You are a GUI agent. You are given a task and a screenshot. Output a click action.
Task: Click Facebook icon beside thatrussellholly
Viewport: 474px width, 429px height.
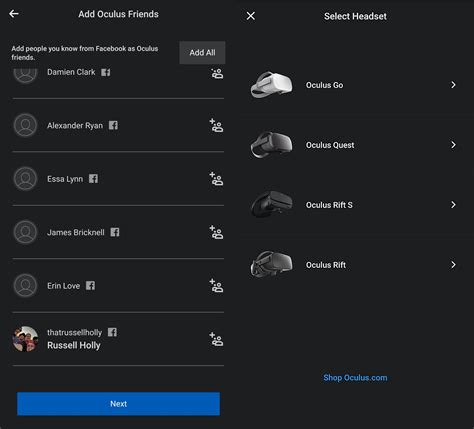(112, 332)
